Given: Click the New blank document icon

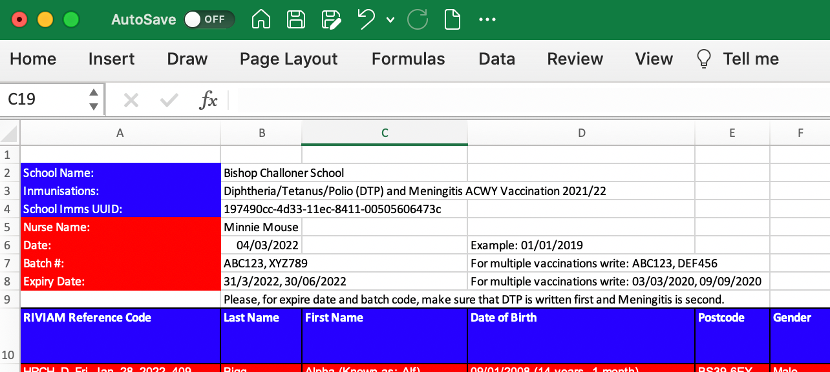Looking at the screenshot, I should 452,20.
